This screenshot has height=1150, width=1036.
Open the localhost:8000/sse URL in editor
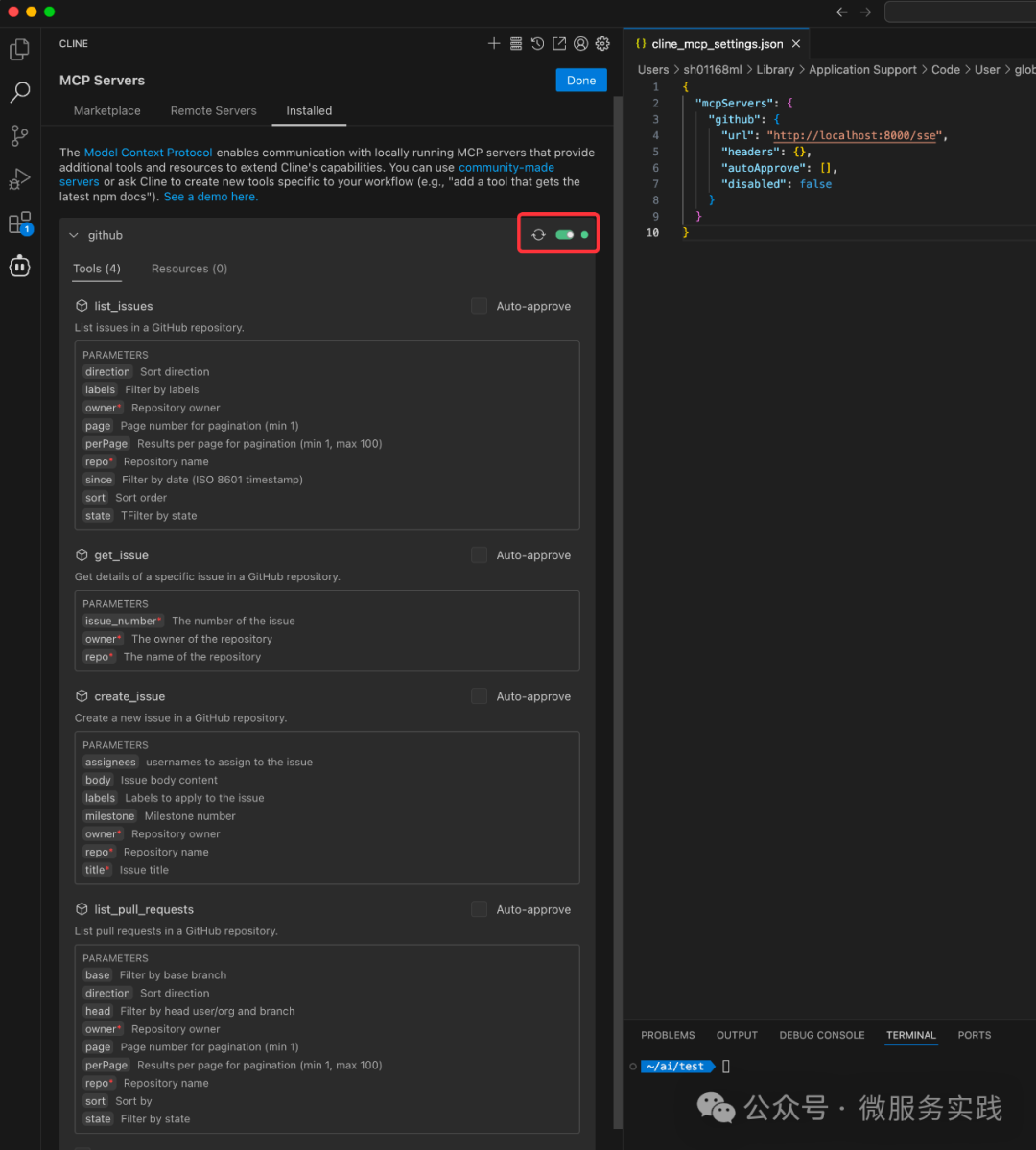coord(855,135)
